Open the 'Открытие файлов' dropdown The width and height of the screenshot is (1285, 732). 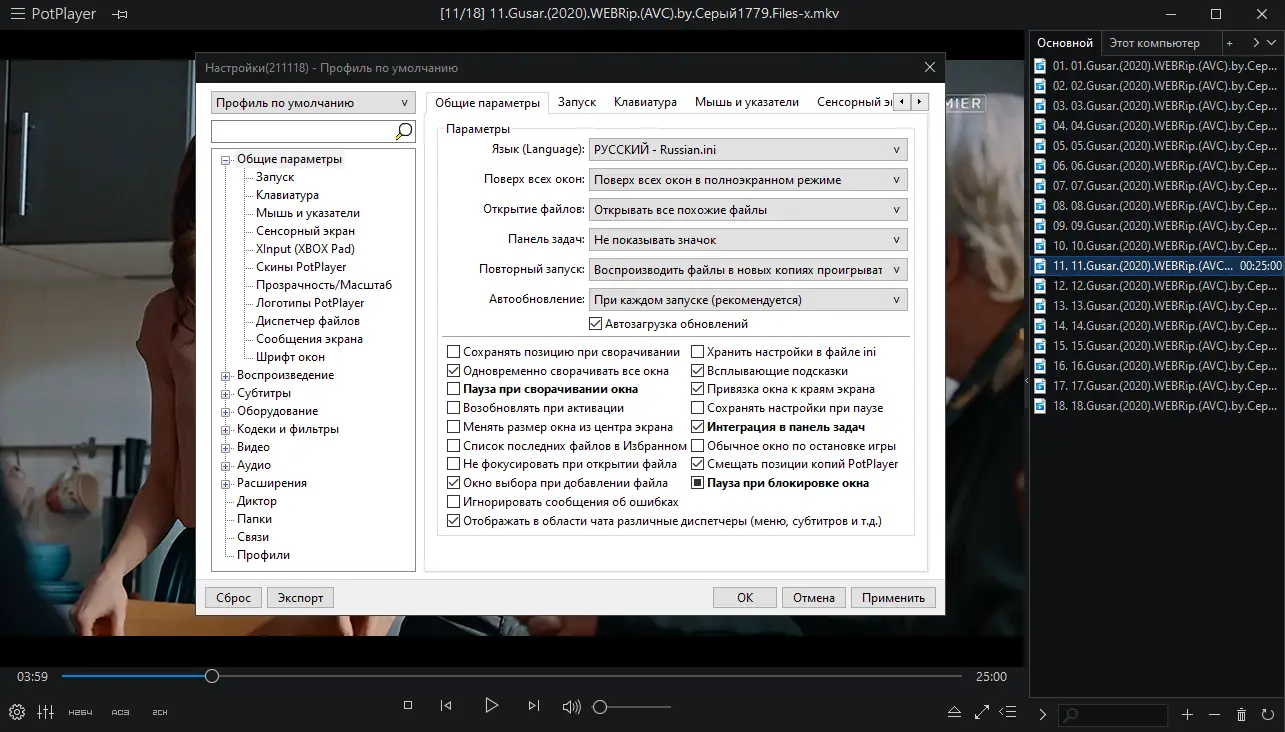click(748, 210)
